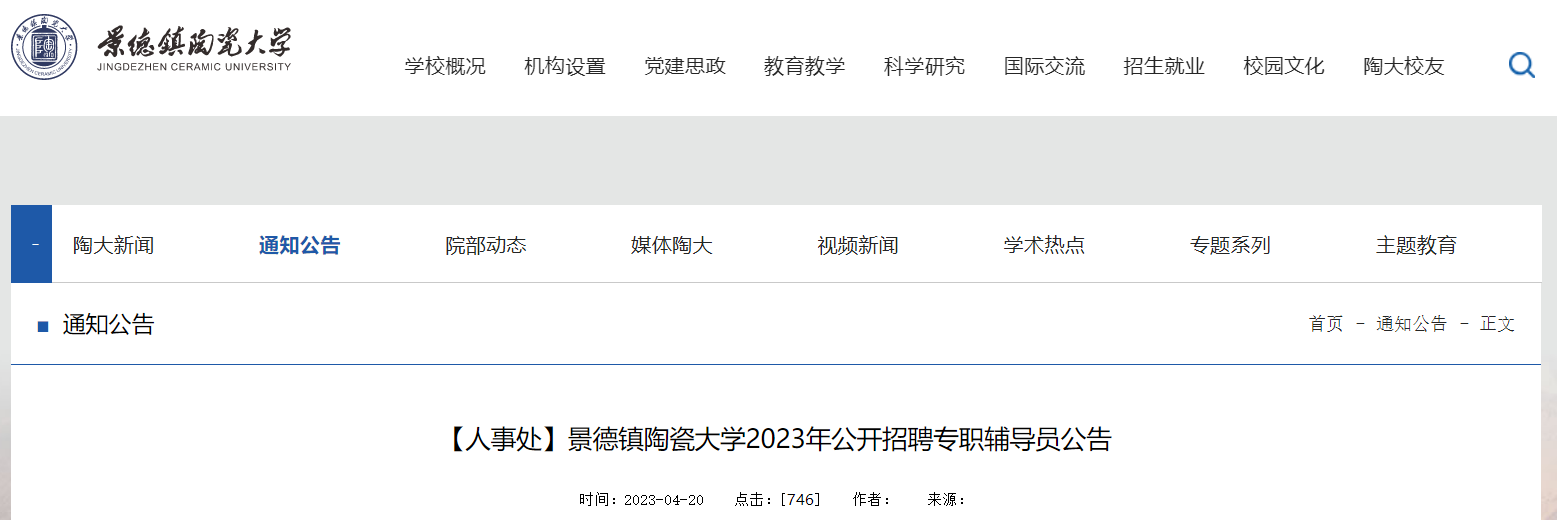Click the hit count [746]
1557x520 pixels.
coord(800,500)
